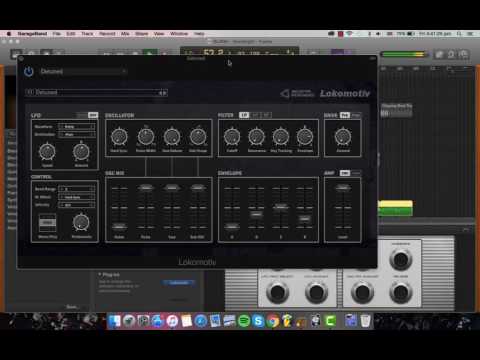480x360 pixels.
Task: Open the LFO Destination dropdown
Action: 77,134
